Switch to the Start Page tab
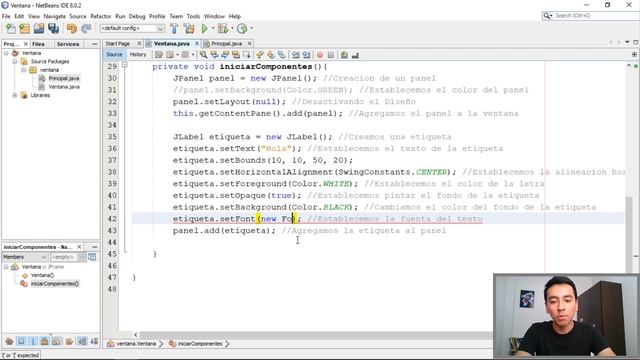The image size is (640, 360). pyautogui.click(x=118, y=43)
